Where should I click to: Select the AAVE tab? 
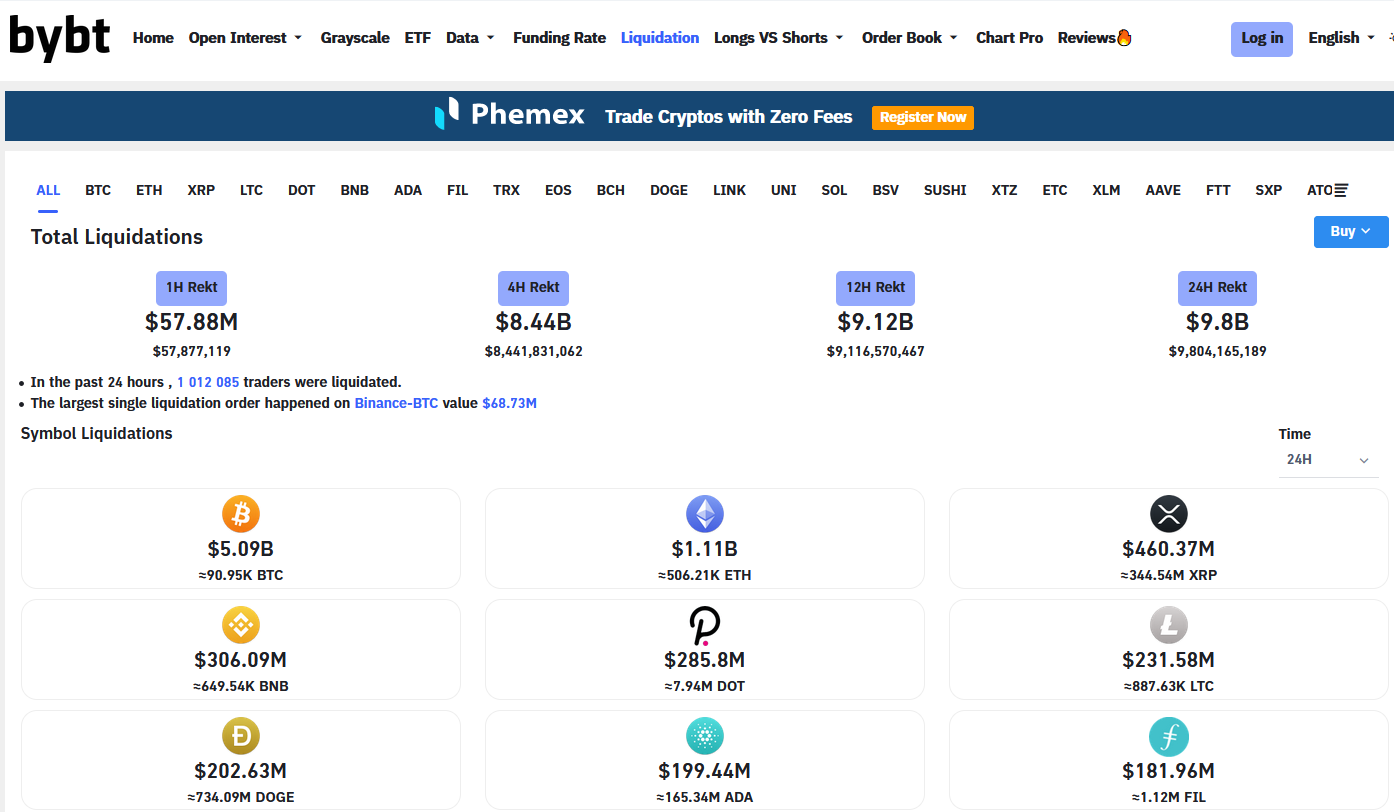click(1164, 190)
